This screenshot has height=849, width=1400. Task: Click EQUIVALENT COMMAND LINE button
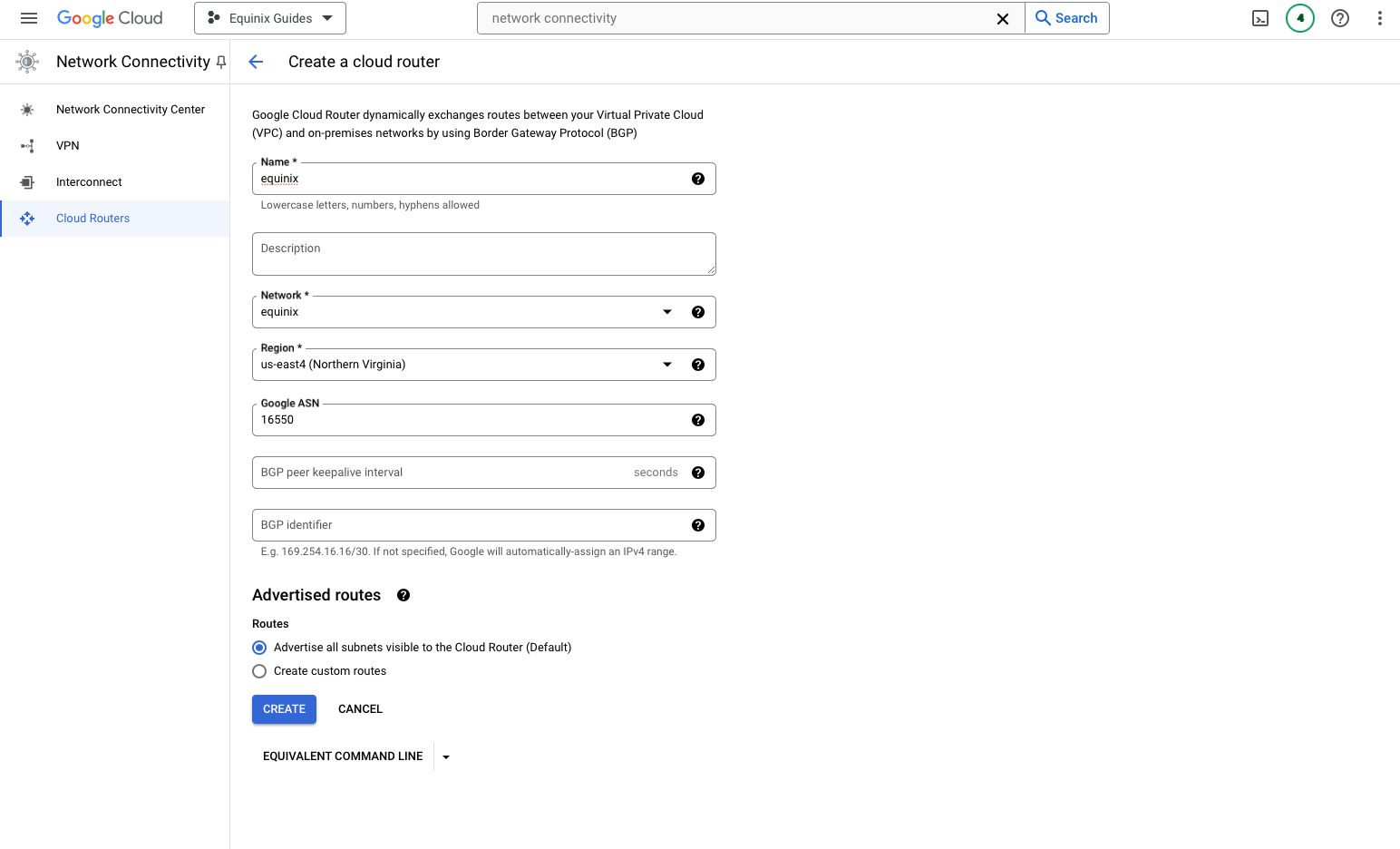343,756
